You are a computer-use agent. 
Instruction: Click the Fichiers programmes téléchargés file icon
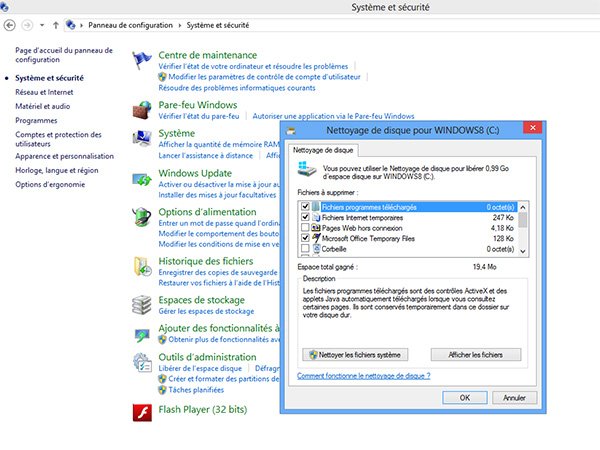pos(316,207)
